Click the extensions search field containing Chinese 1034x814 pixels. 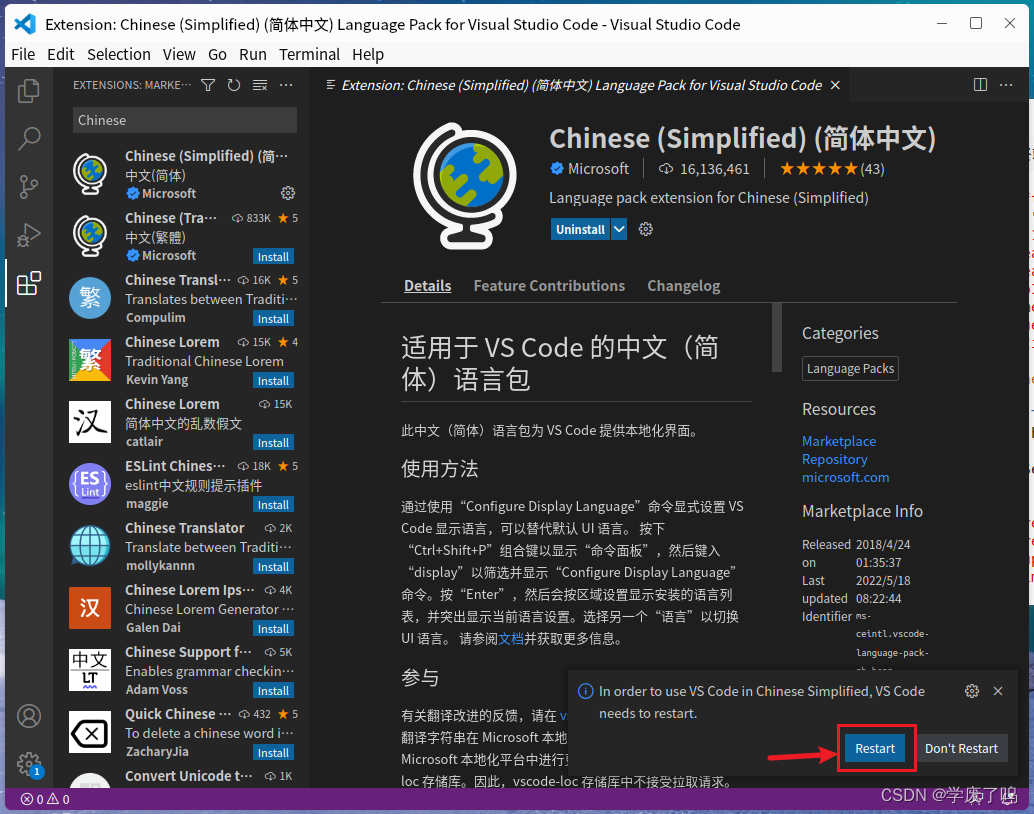[x=185, y=120]
